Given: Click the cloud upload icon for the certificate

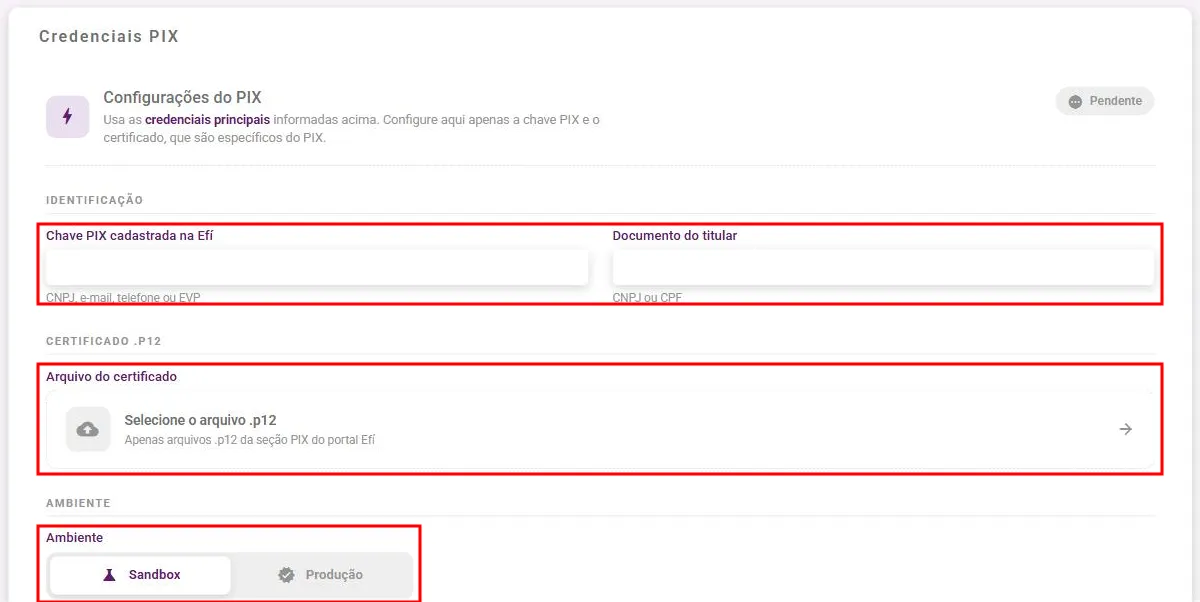Looking at the screenshot, I should click(x=88, y=429).
